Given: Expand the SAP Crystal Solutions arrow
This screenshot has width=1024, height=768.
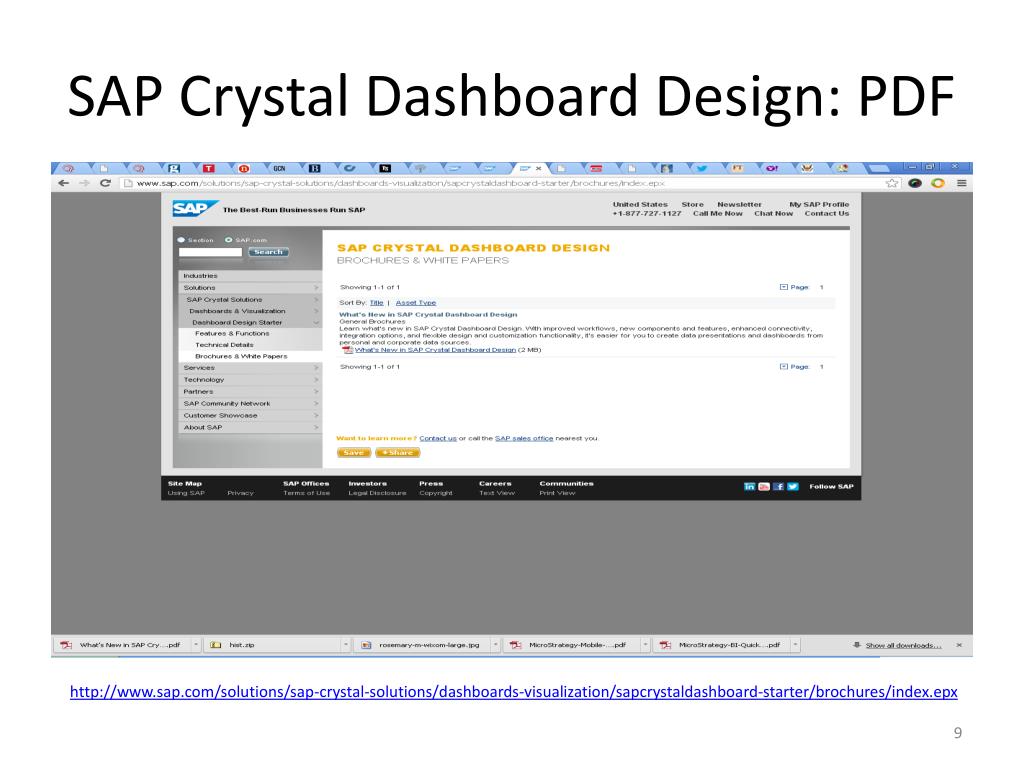Looking at the screenshot, I should (x=316, y=299).
